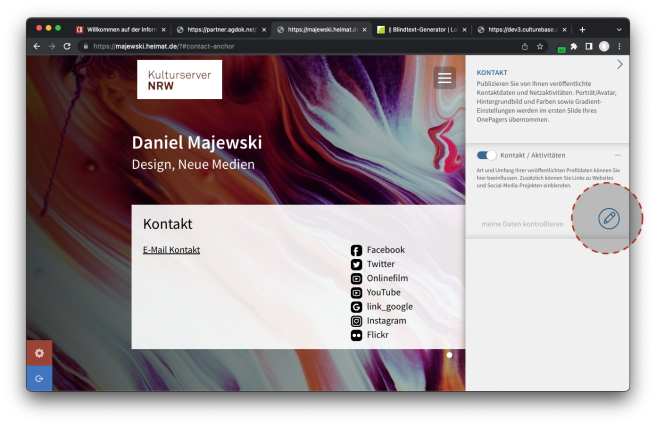The image size is (656, 426).
Task: Click the Flickr icon
Action: click(356, 335)
